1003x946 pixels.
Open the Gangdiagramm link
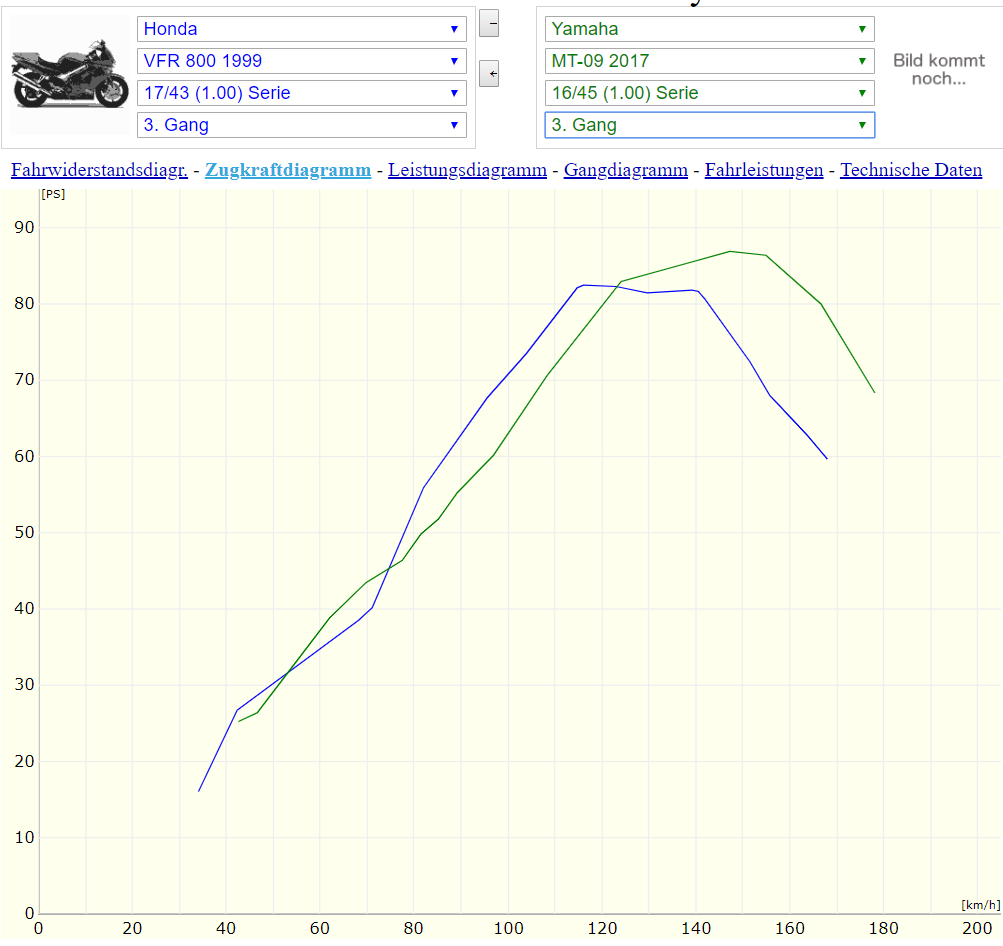(x=625, y=170)
